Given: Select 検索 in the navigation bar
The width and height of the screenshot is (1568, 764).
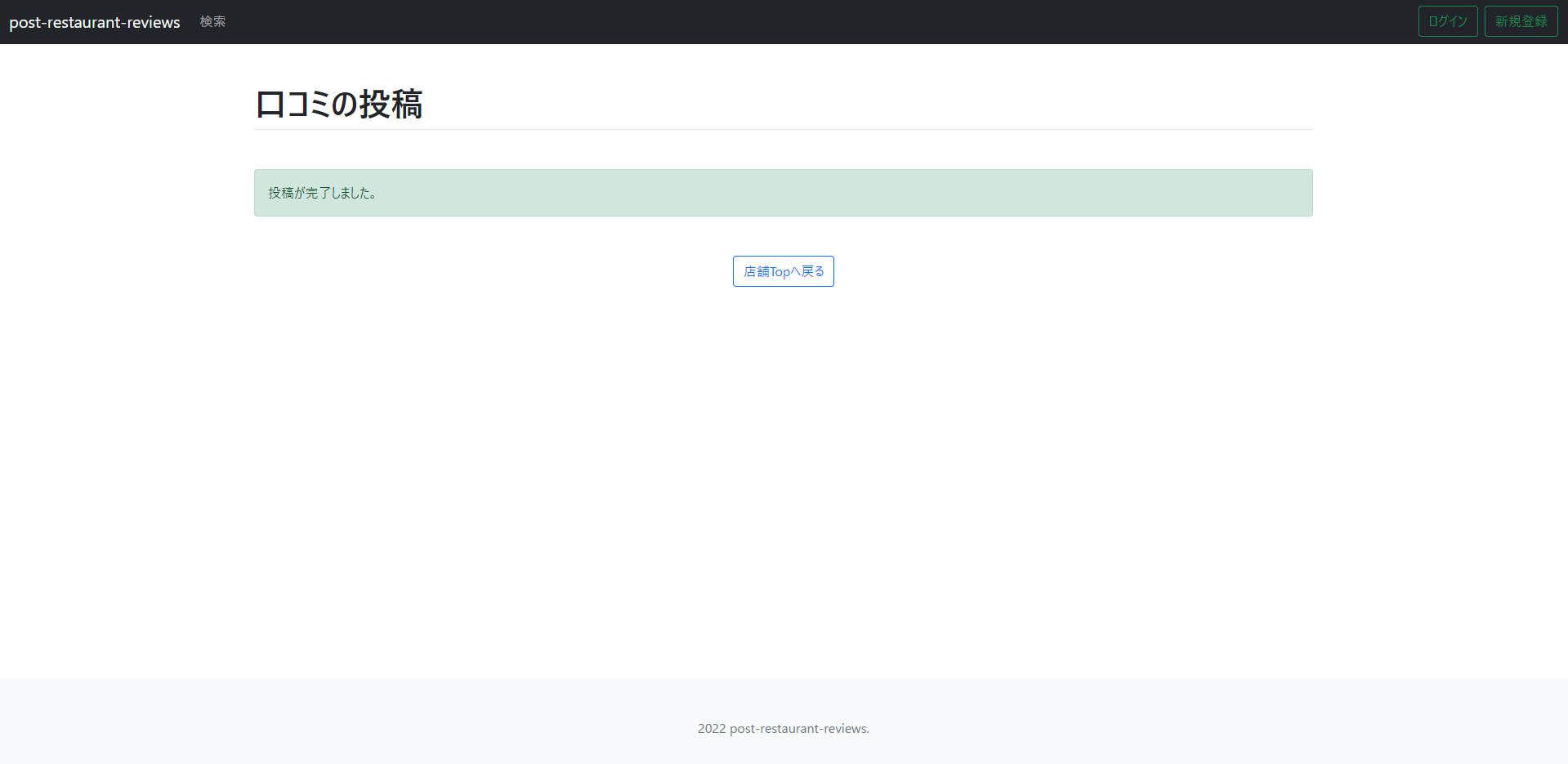Looking at the screenshot, I should (x=212, y=22).
